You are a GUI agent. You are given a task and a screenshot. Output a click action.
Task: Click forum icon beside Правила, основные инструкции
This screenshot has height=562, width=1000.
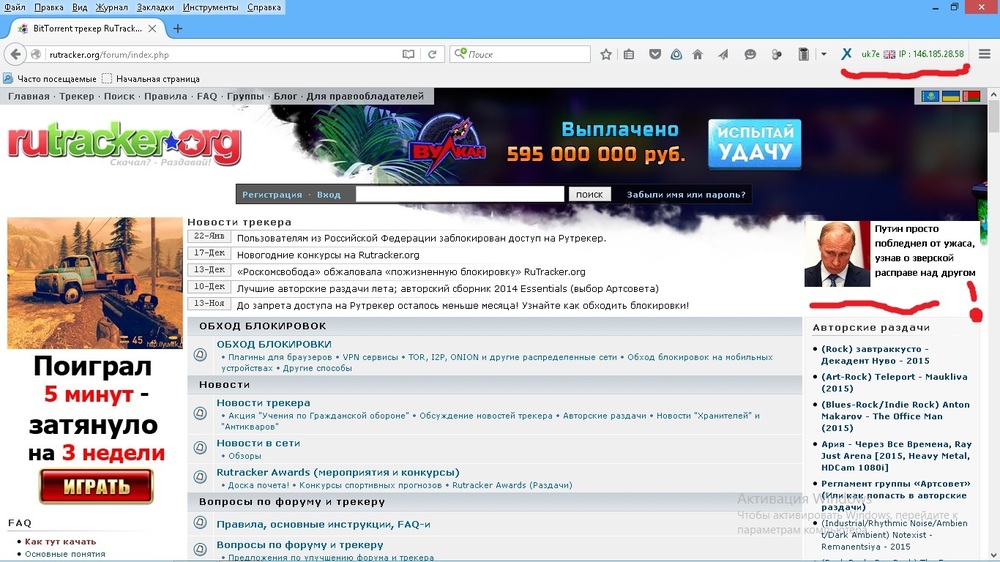(200, 523)
